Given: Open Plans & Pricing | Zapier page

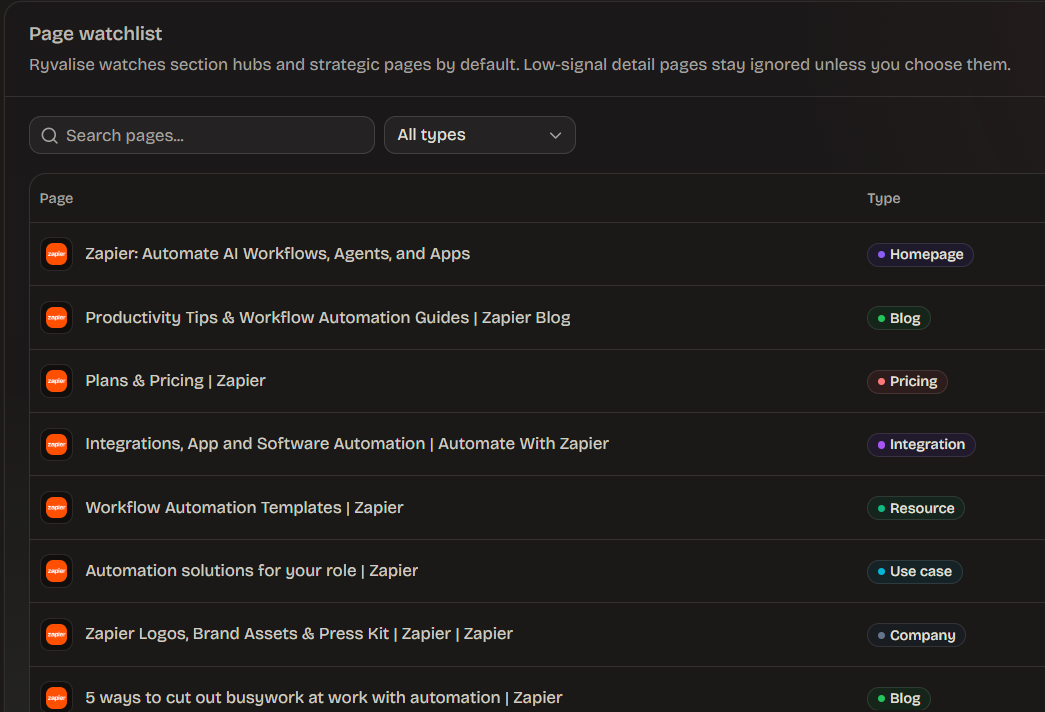Looking at the screenshot, I should click(x=175, y=381).
